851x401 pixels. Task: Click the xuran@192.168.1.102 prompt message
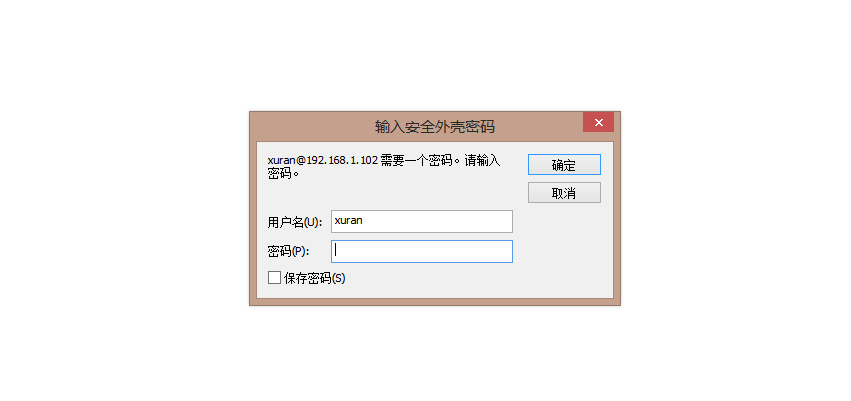click(322, 161)
